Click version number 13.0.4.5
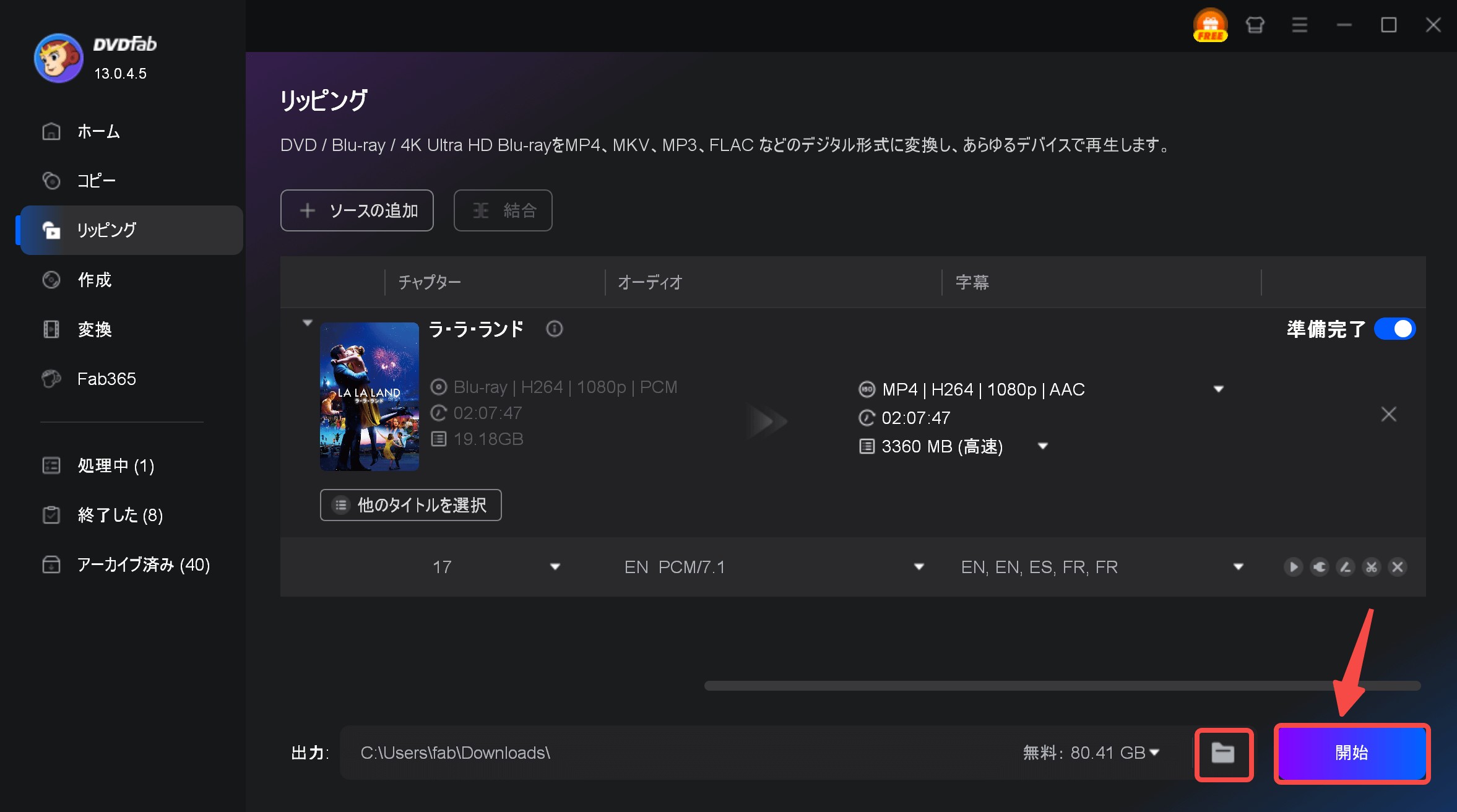Viewport: 1457px width, 812px height. (120, 74)
